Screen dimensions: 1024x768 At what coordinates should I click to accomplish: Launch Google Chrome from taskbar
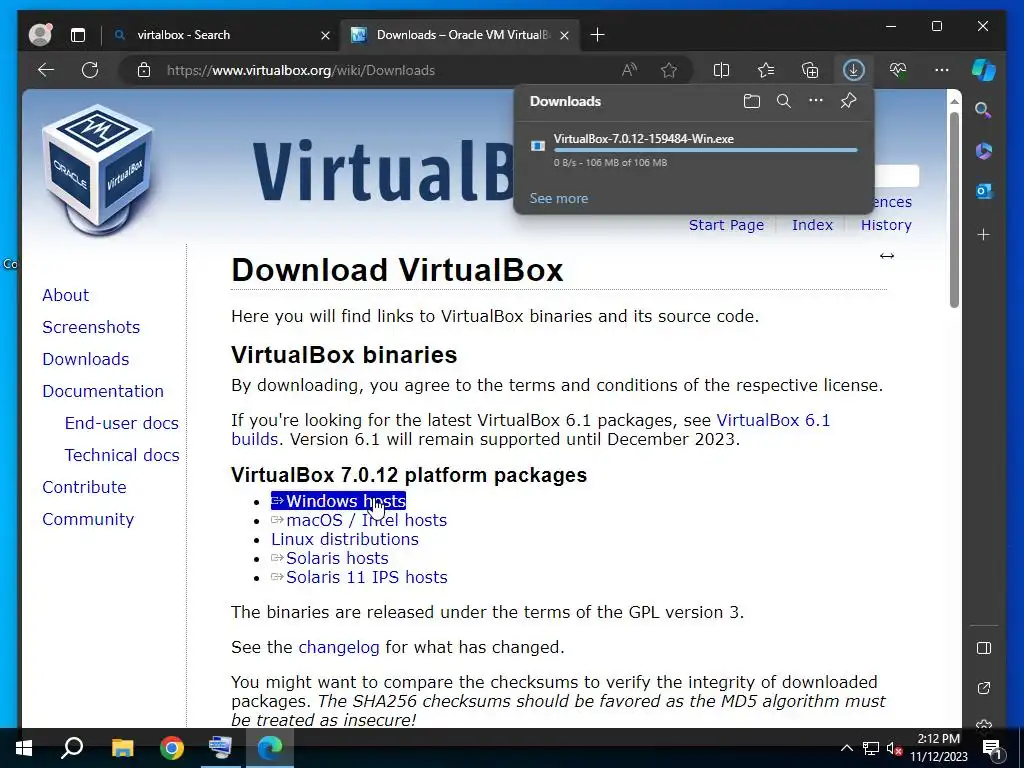click(172, 748)
